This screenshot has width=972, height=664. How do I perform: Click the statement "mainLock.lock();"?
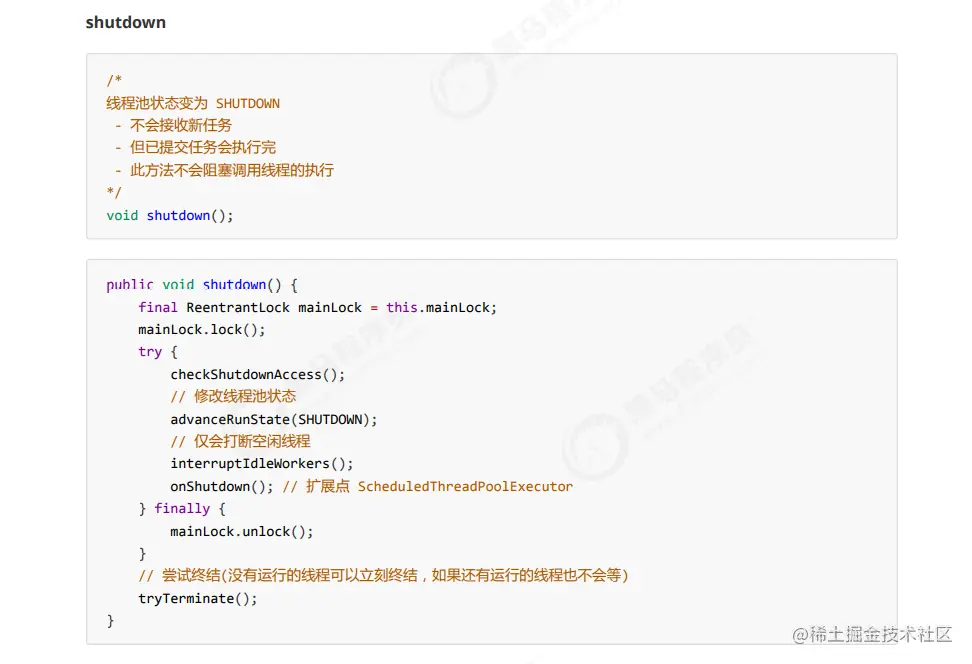tap(201, 330)
